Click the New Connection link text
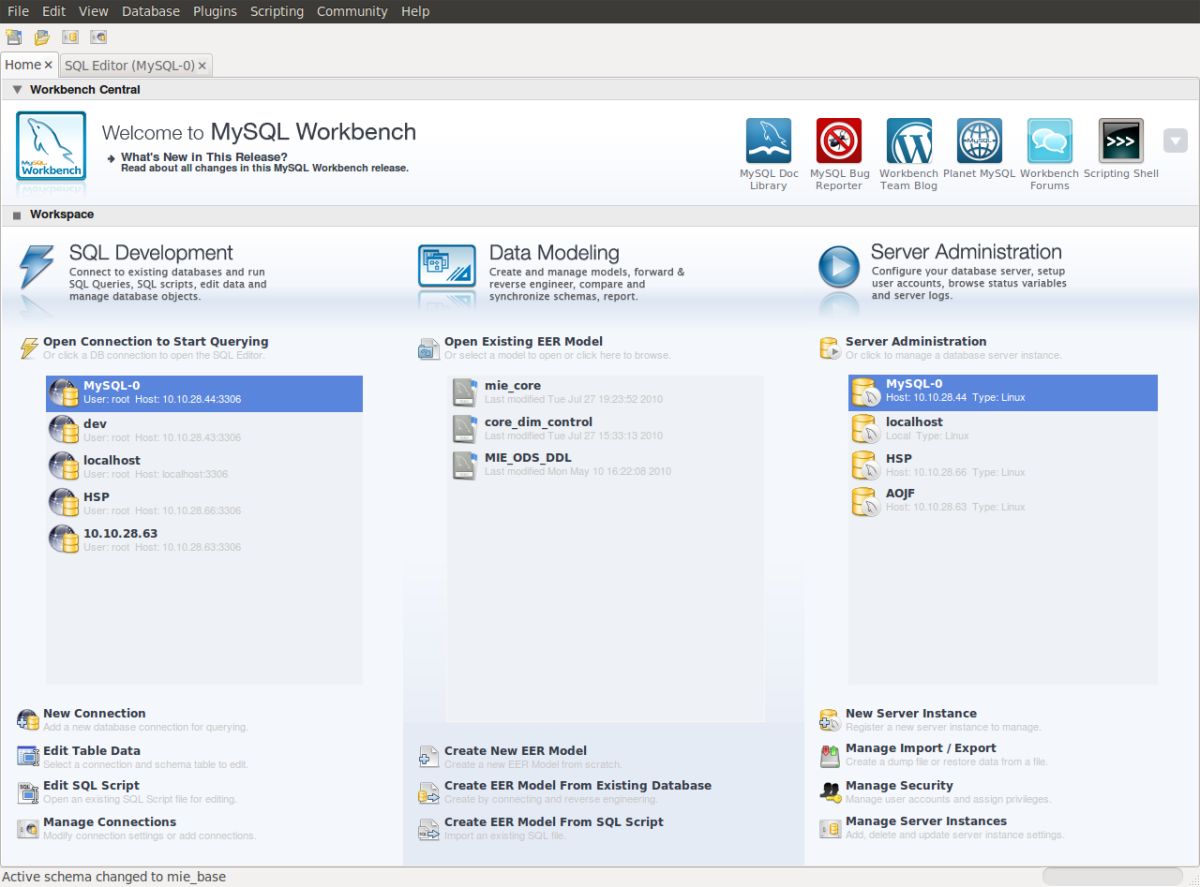The image size is (1200, 887). [94, 713]
